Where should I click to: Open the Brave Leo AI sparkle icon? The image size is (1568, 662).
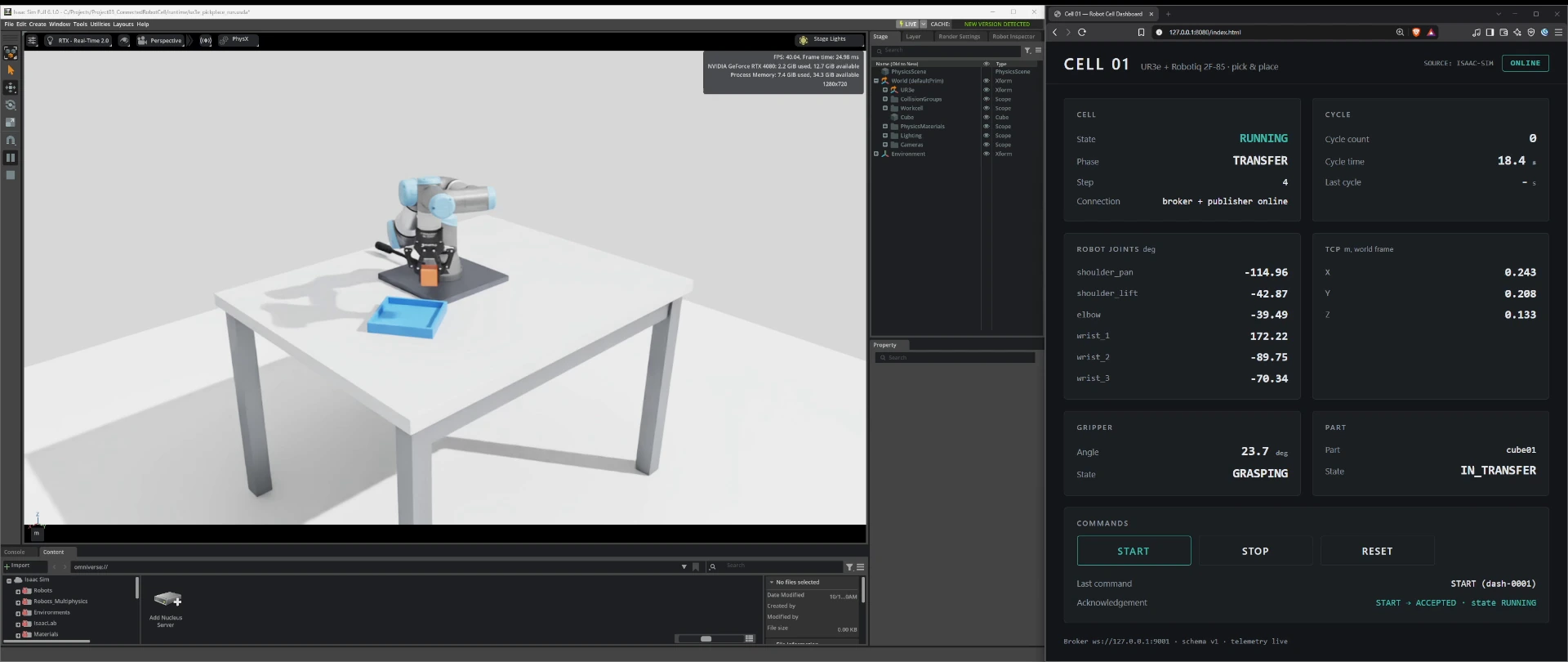1517,32
